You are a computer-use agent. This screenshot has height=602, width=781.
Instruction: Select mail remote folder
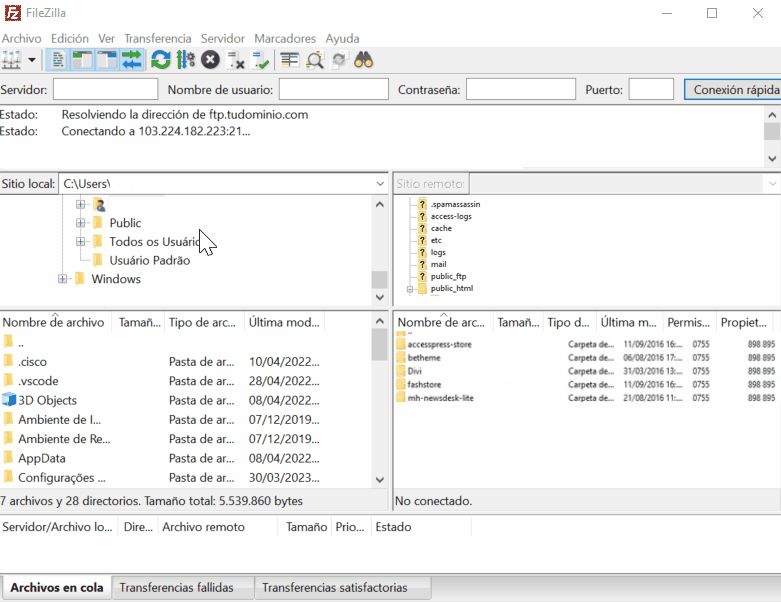[438, 264]
